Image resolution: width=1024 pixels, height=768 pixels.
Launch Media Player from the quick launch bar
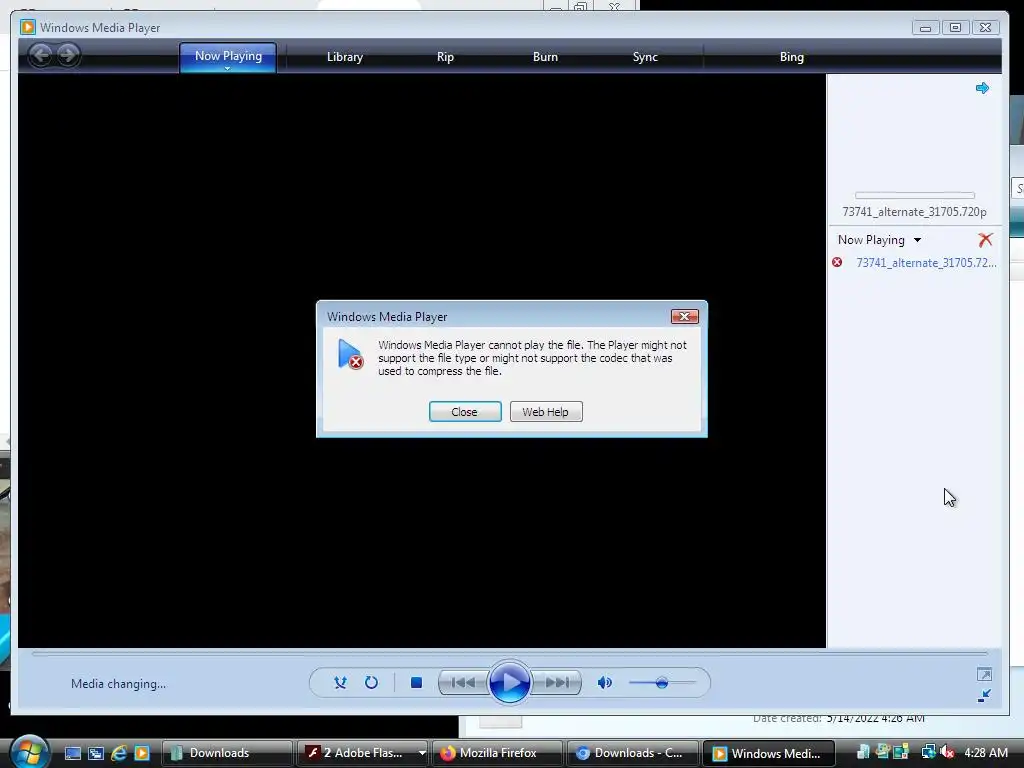[142, 753]
